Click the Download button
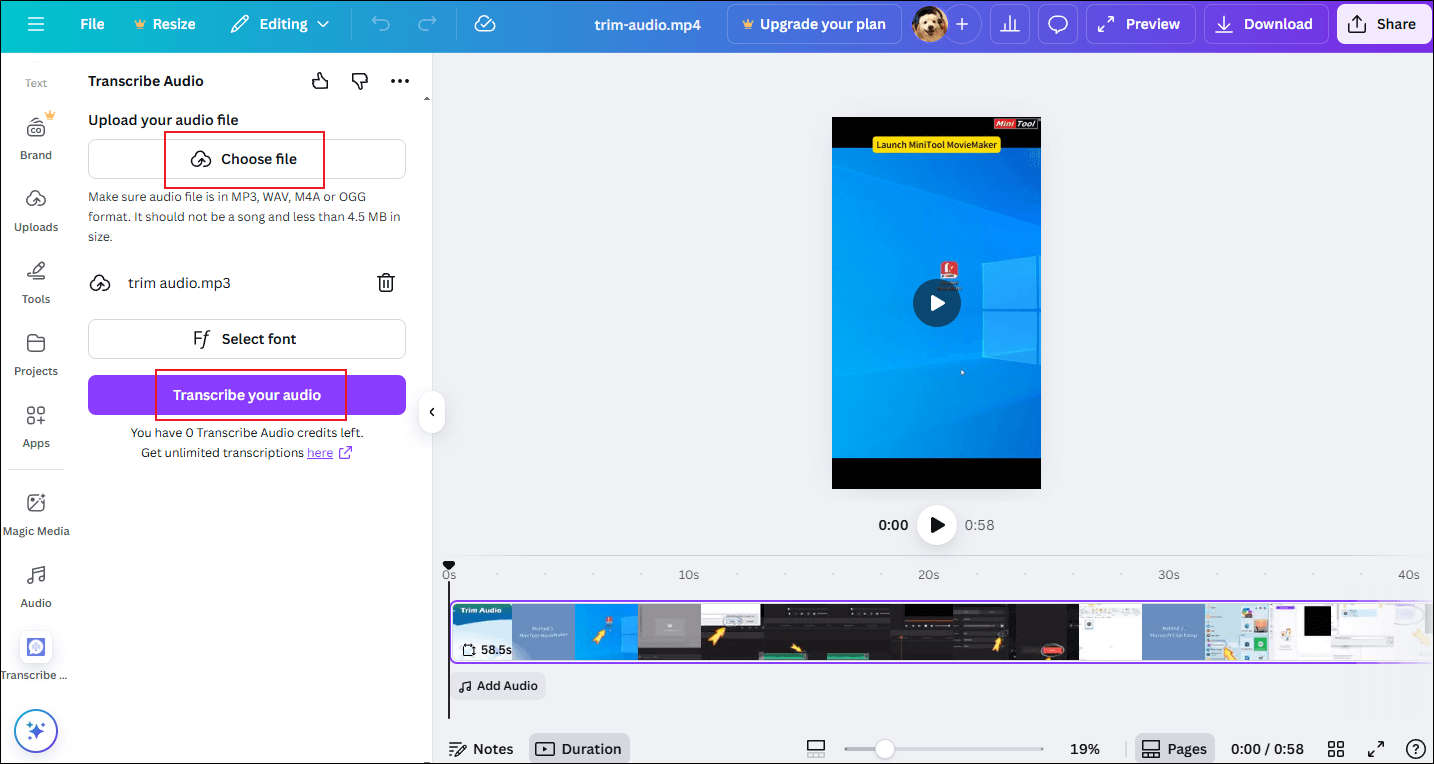1434x764 pixels. (x=1264, y=24)
